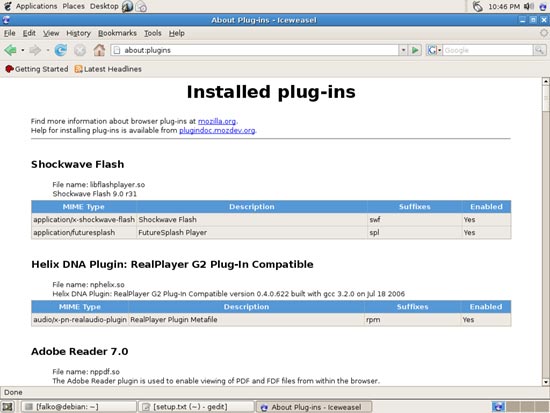Click the 10:46 PM clock
Viewport: 550px width, 413px height.
pyautogui.click(x=504, y=6)
